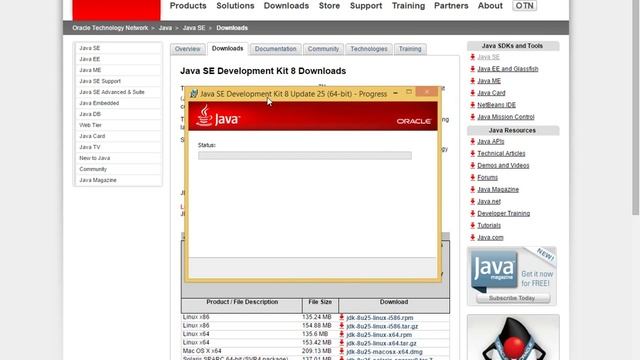
Task: Switch to the Documentation tab
Action: (276, 49)
